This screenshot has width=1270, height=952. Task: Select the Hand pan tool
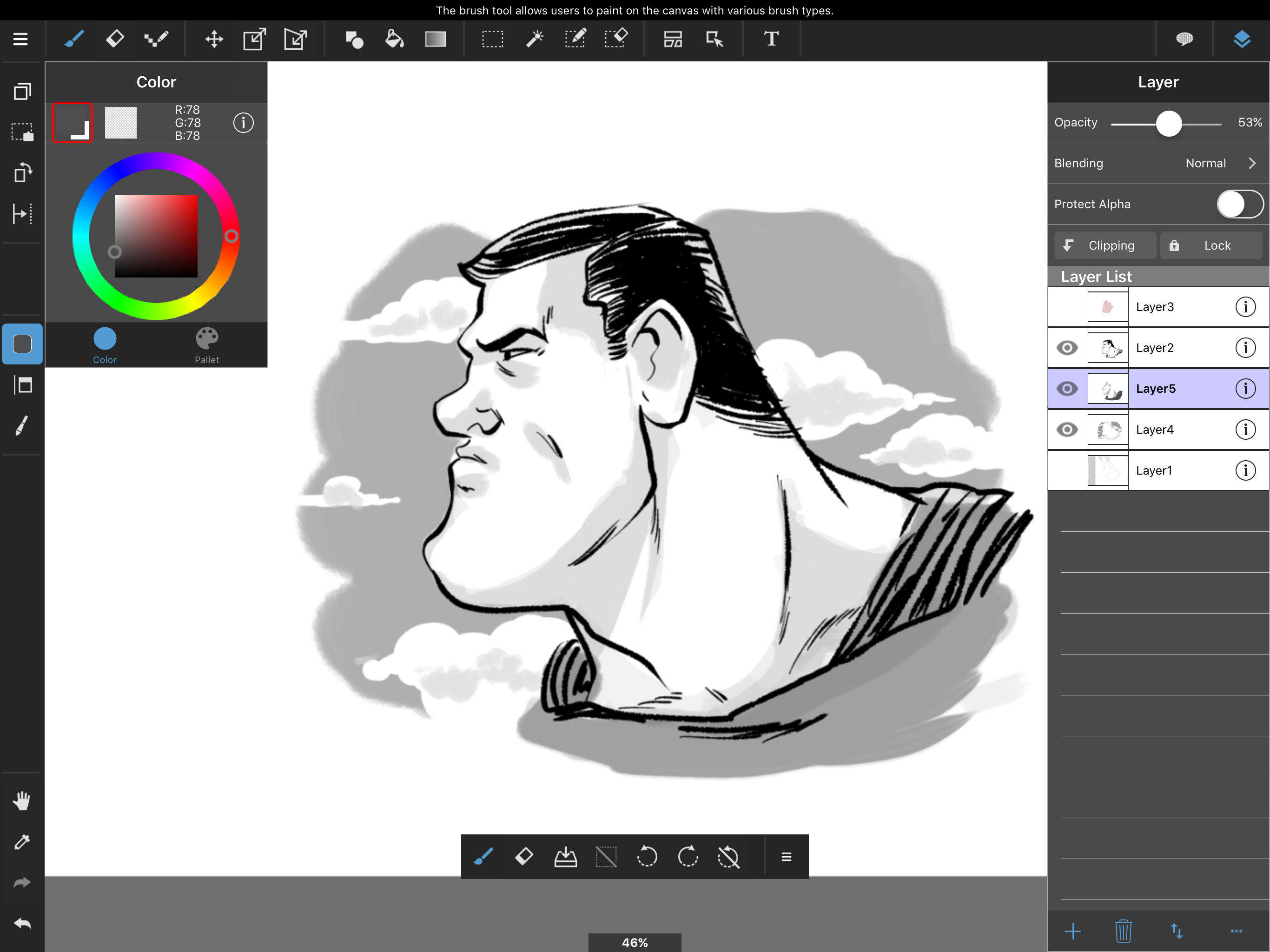click(x=22, y=800)
